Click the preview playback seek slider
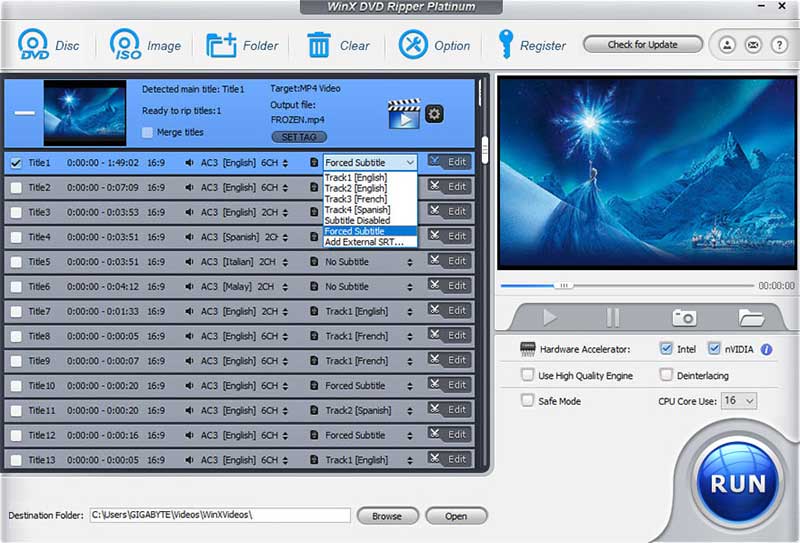Viewport: 800px width, 543px height. [x=564, y=286]
